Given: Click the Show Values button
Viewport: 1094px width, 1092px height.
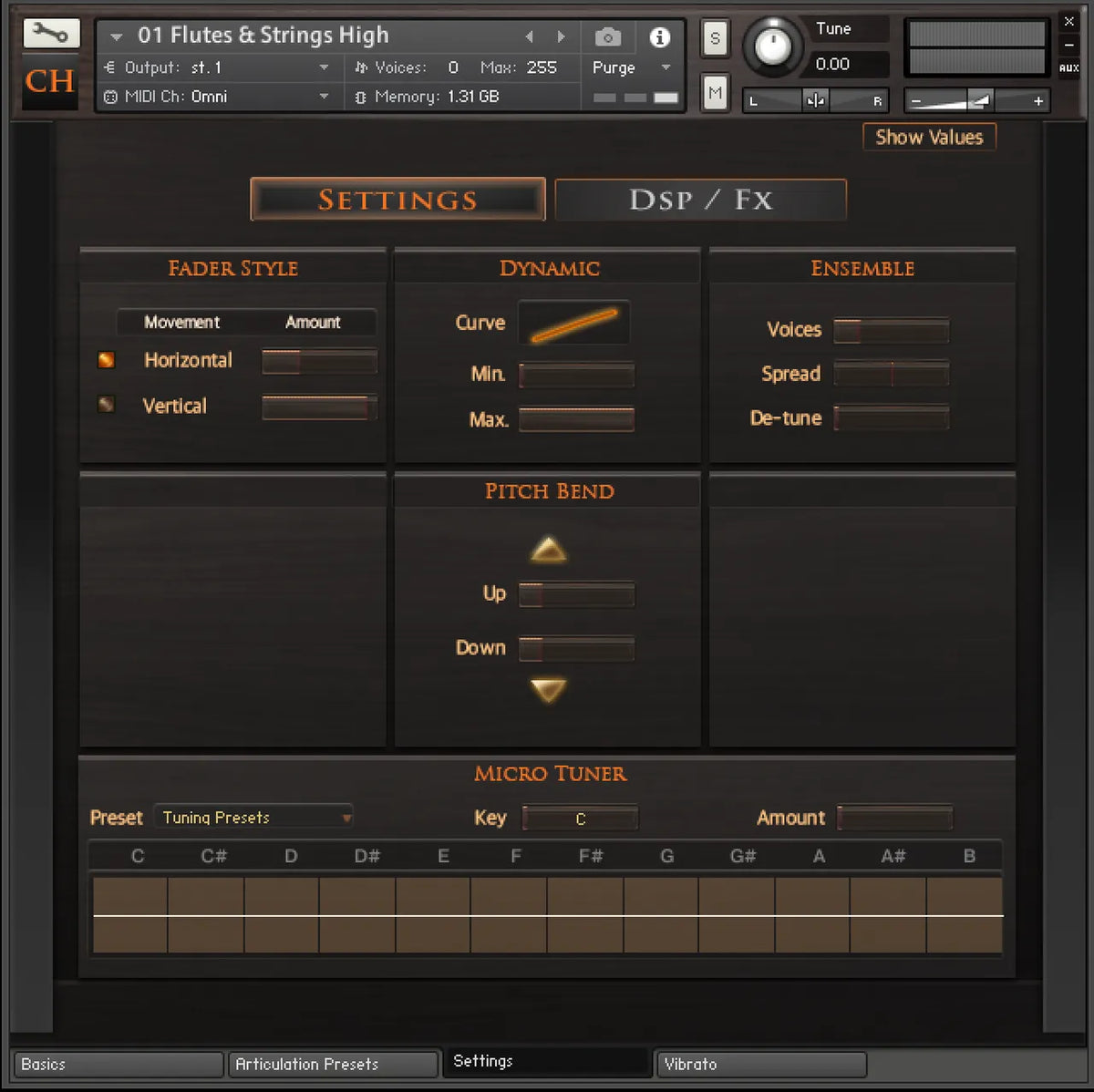Looking at the screenshot, I should tap(929, 138).
